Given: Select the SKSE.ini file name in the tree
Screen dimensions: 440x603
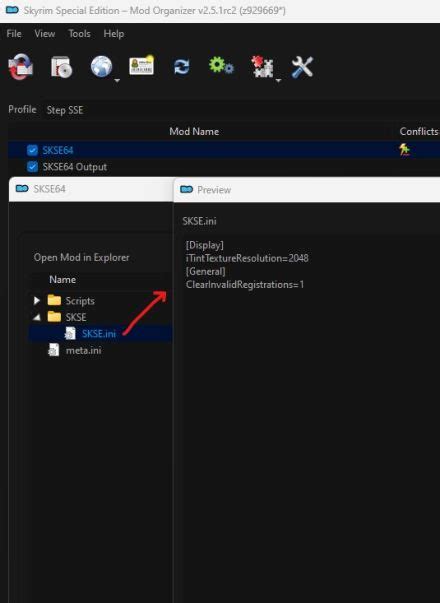Looking at the screenshot, I should click(98, 333).
